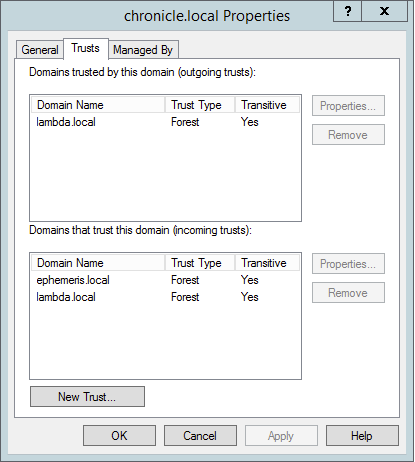Click the question mark help icon in title bar
This screenshot has width=415, height=462.
pos(348,12)
